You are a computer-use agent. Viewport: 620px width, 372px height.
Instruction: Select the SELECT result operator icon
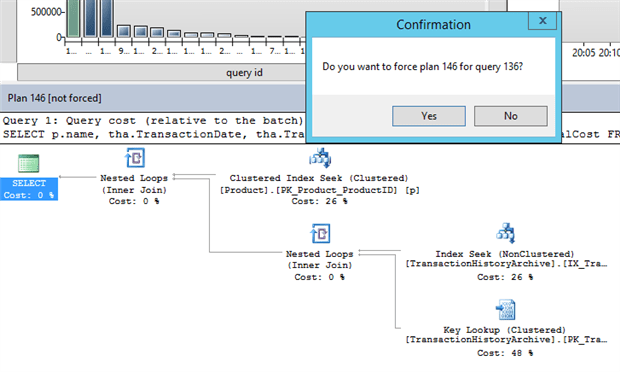[28, 163]
